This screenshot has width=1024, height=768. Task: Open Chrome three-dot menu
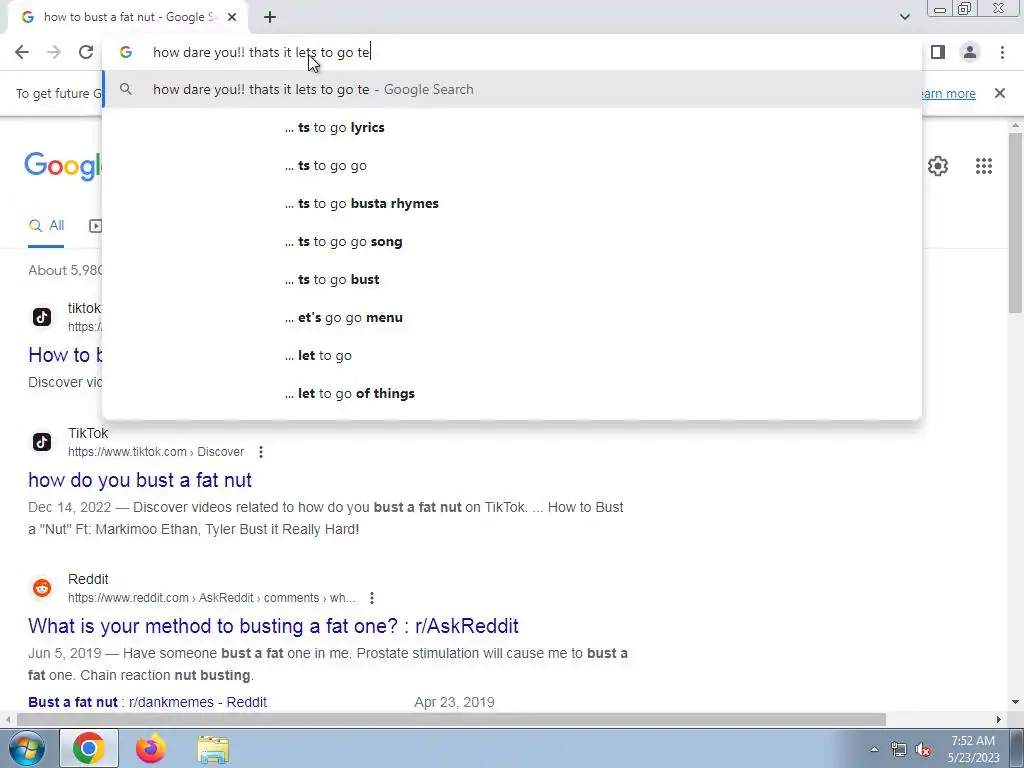[x=1002, y=52]
